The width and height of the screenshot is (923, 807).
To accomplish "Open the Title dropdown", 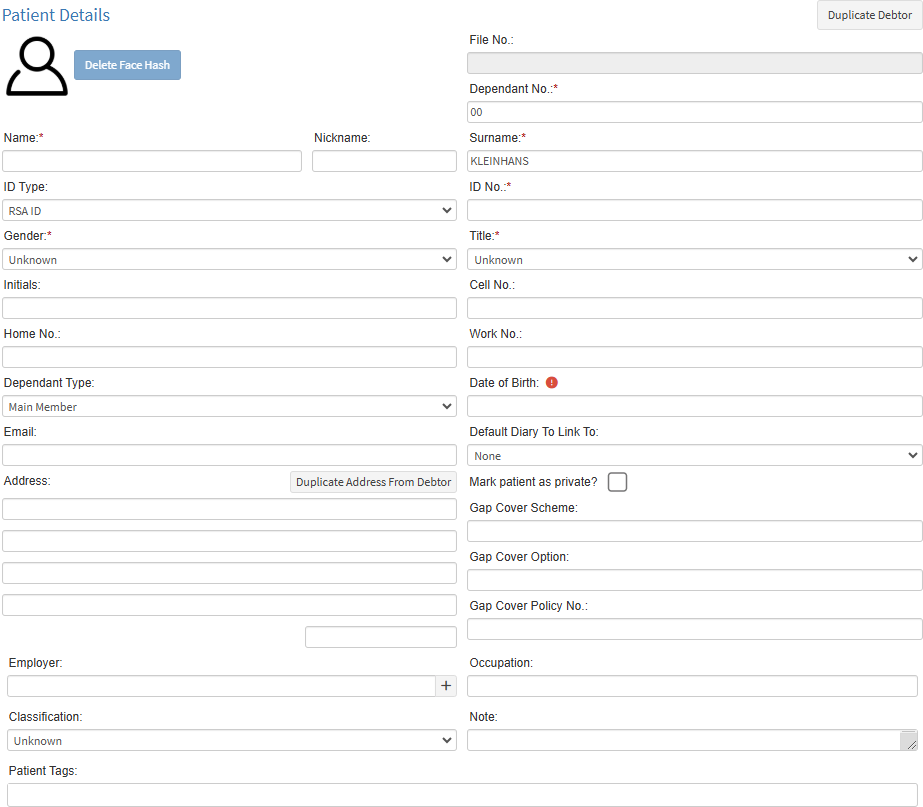I will click(x=694, y=260).
